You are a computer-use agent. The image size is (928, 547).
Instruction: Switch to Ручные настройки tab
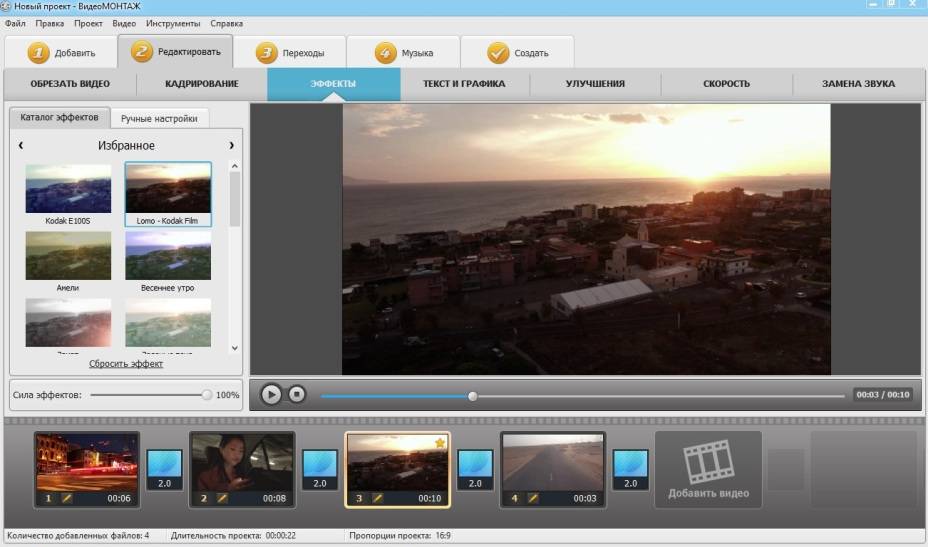(159, 118)
